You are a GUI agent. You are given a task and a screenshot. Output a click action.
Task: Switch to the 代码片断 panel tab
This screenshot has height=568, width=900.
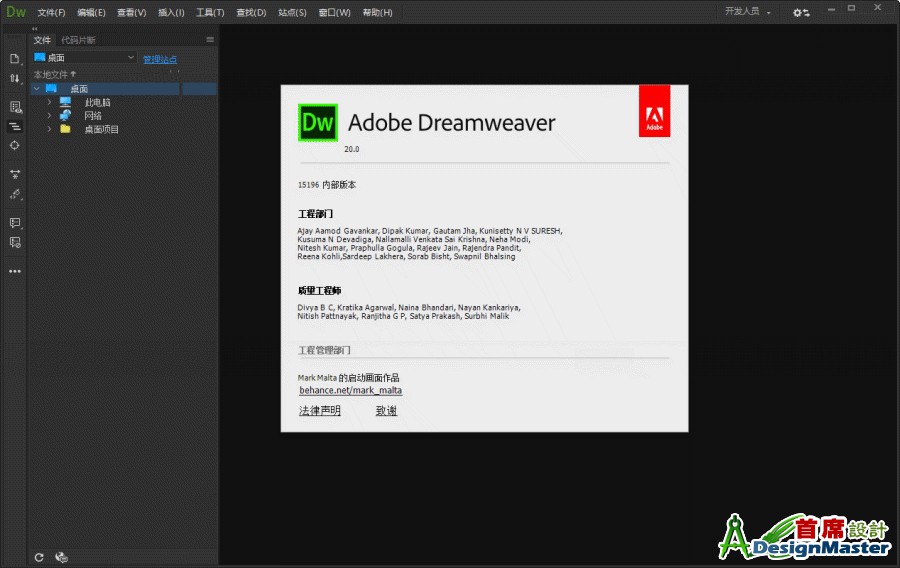[x=78, y=40]
